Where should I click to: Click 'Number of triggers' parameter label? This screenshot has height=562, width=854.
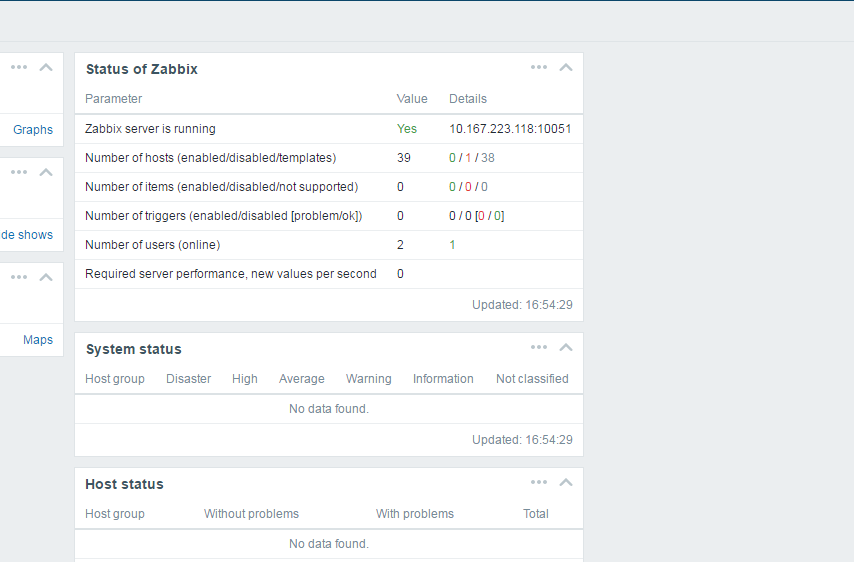pyautogui.click(x=224, y=216)
